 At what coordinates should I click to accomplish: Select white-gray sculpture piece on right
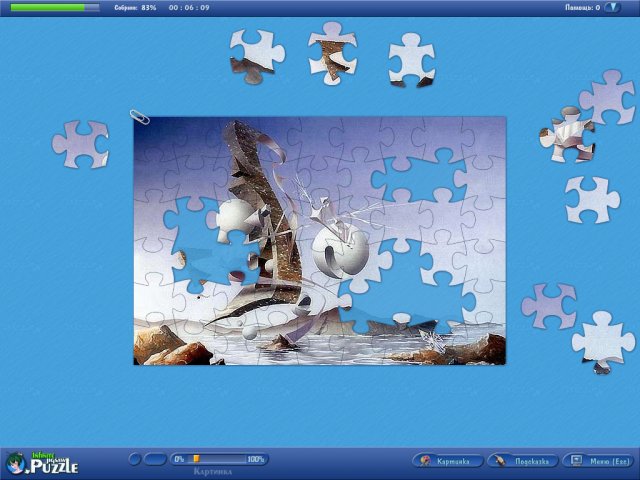click(567, 134)
